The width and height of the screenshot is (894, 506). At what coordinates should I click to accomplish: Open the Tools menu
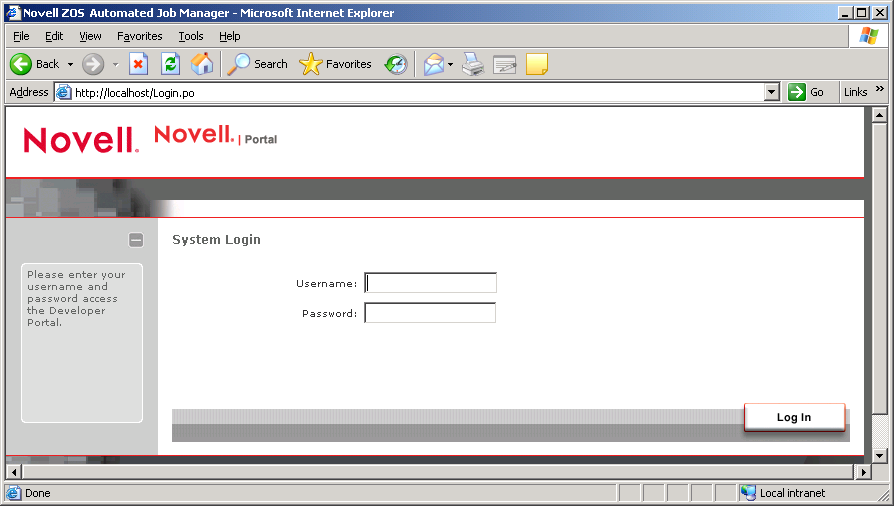click(x=190, y=36)
